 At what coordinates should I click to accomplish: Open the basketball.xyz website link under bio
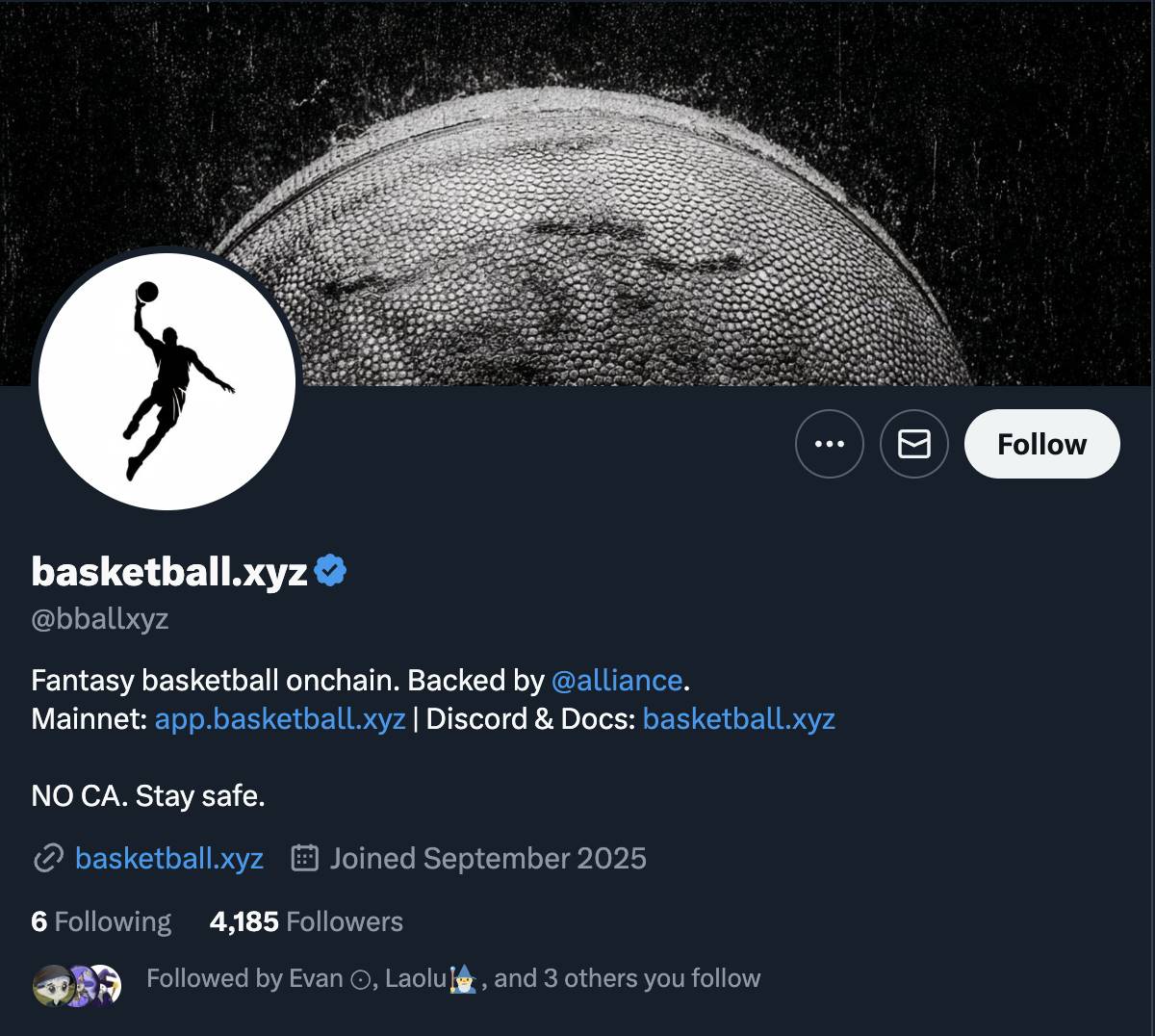(x=169, y=858)
